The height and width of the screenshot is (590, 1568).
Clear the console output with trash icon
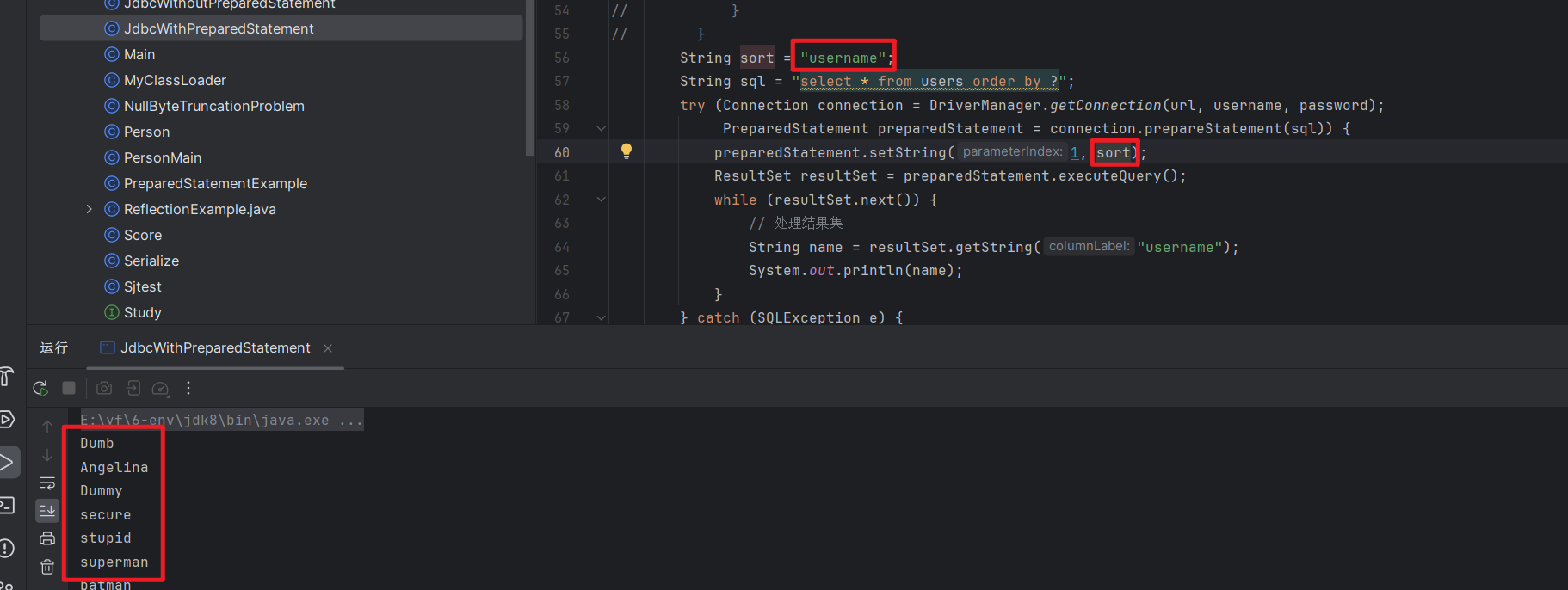coord(47,567)
